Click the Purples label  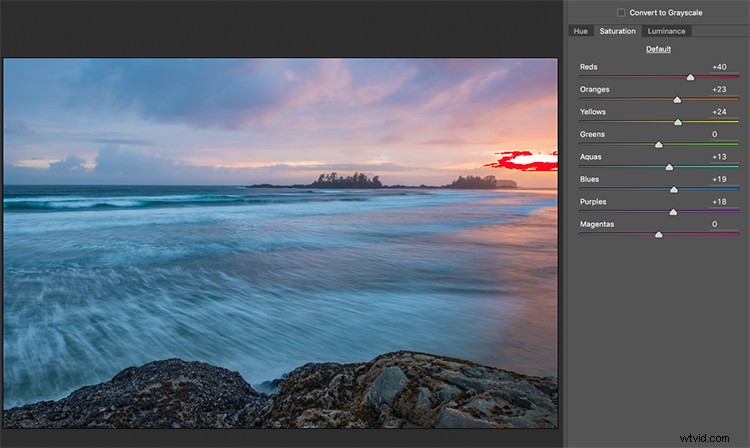pyautogui.click(x=593, y=202)
